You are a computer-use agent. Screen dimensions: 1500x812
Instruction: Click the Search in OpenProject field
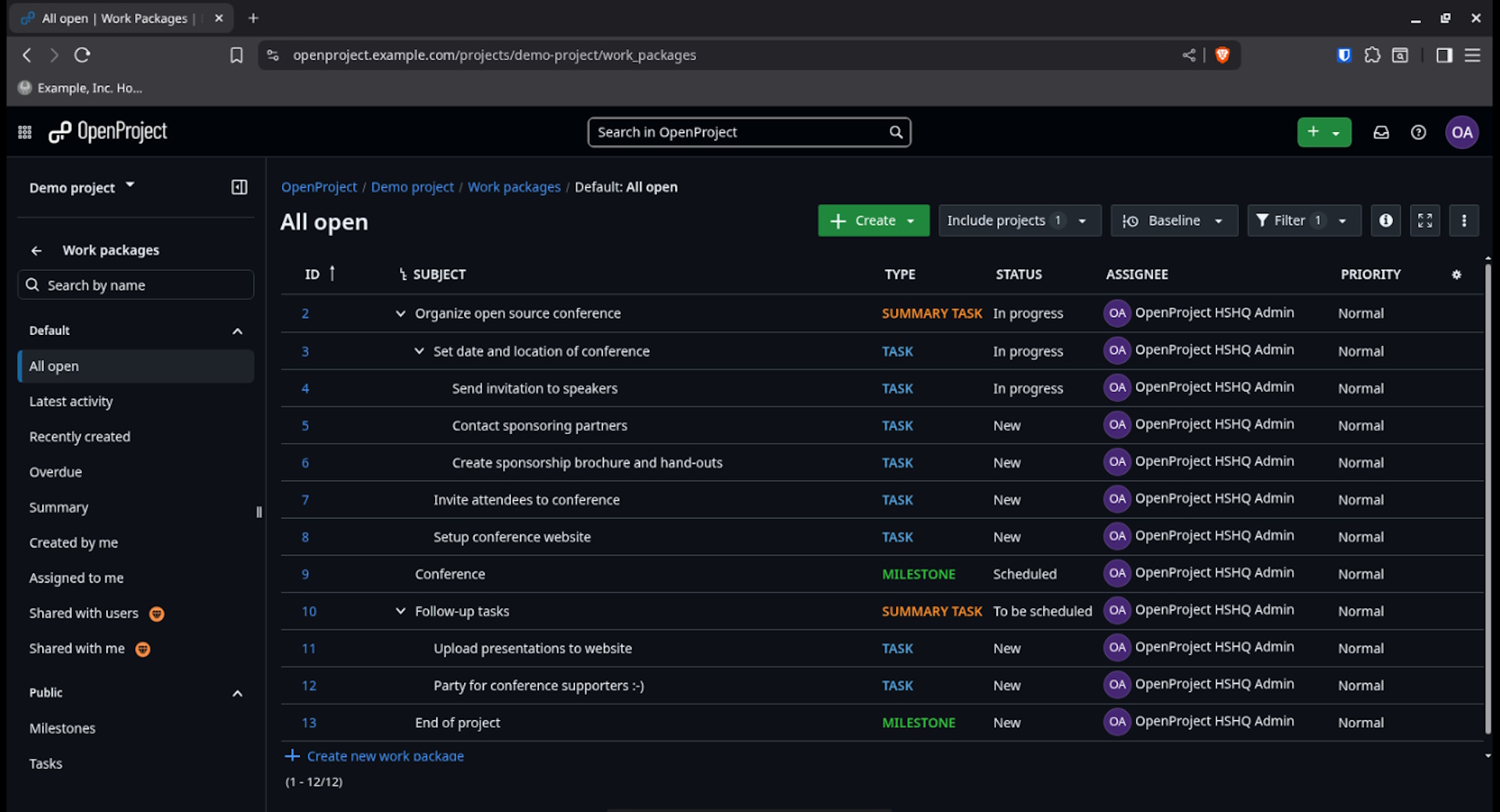click(738, 133)
